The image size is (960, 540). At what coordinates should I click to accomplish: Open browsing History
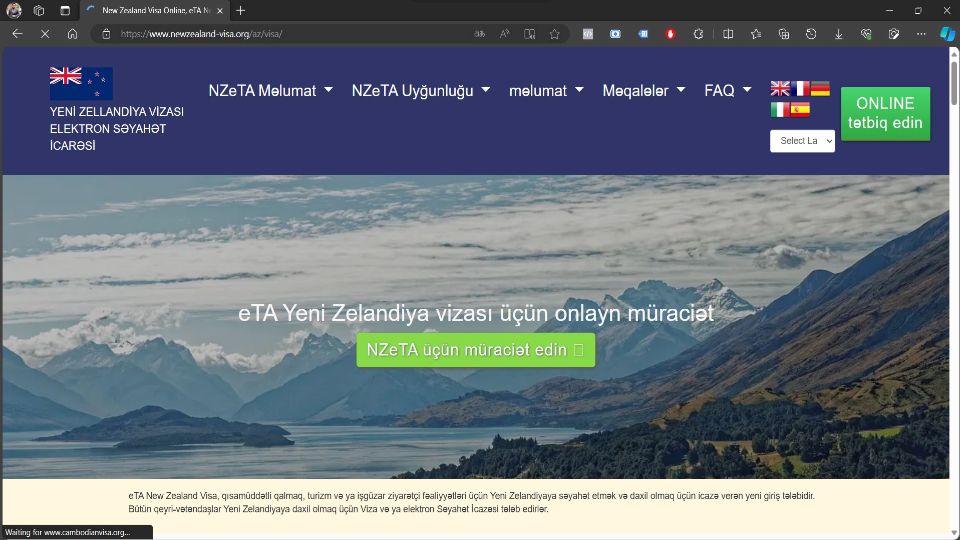(x=811, y=34)
